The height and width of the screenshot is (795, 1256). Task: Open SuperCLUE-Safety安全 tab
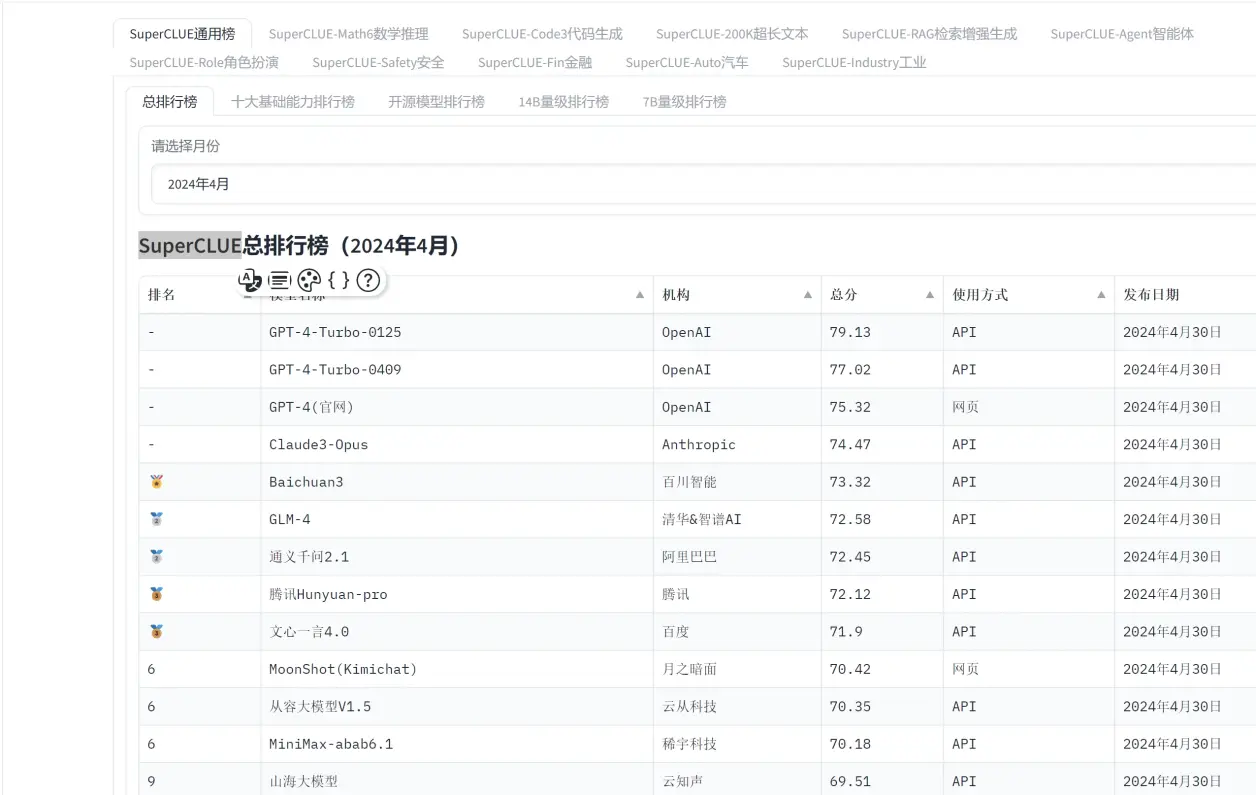tap(378, 62)
